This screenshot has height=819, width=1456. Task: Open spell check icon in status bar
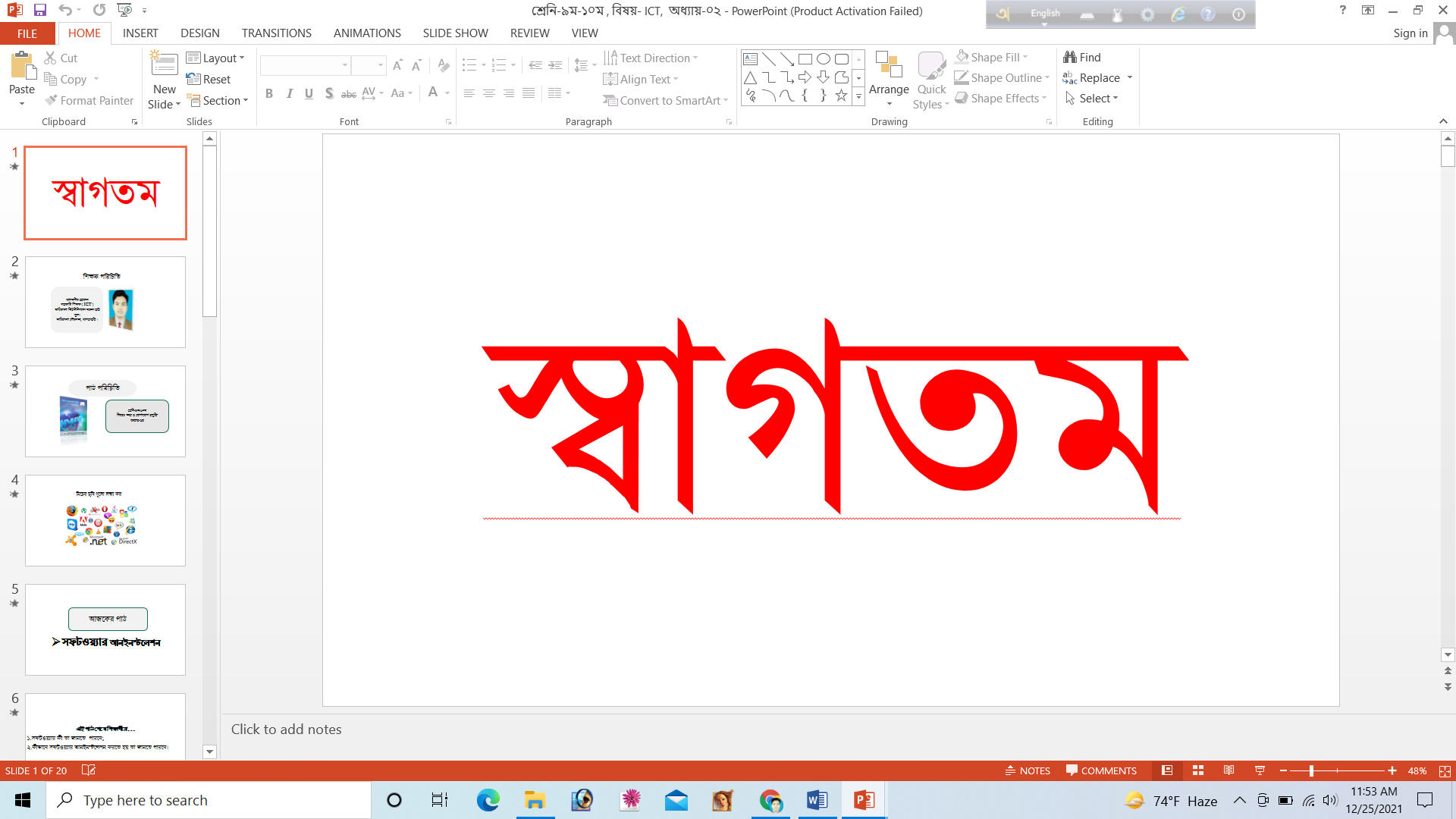(88, 770)
